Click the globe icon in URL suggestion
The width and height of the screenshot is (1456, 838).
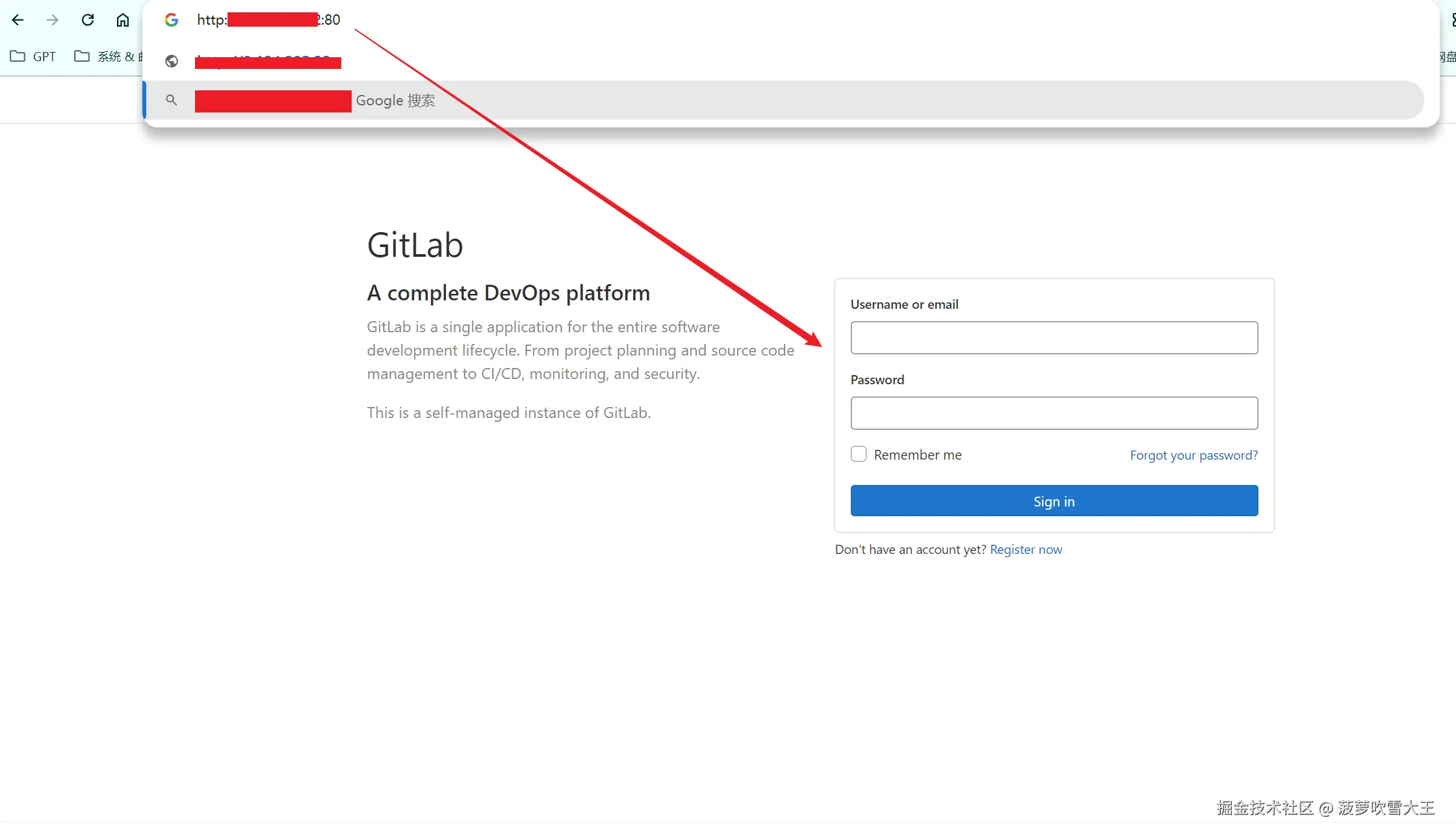pos(172,61)
